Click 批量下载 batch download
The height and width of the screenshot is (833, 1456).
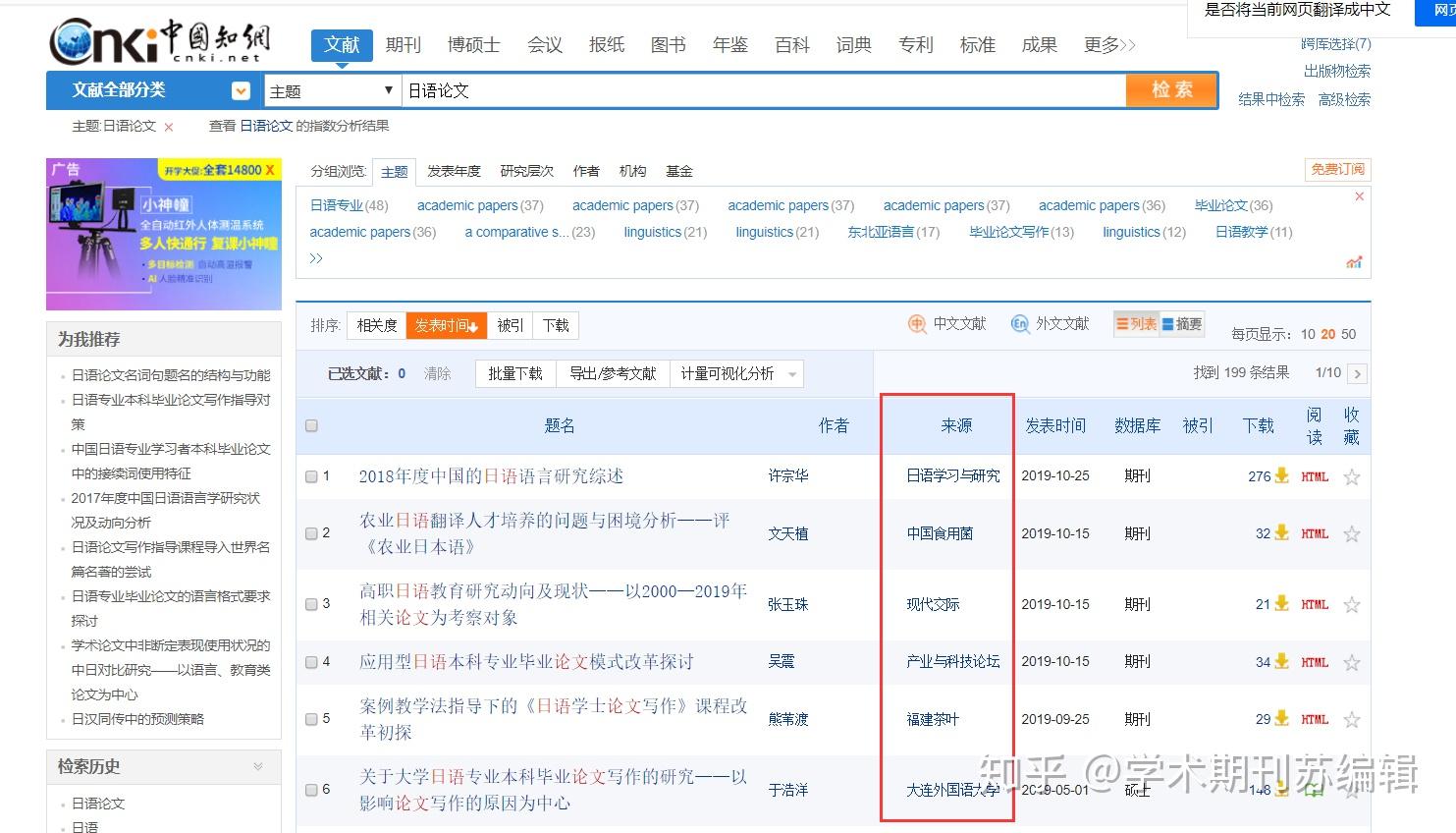click(x=515, y=374)
